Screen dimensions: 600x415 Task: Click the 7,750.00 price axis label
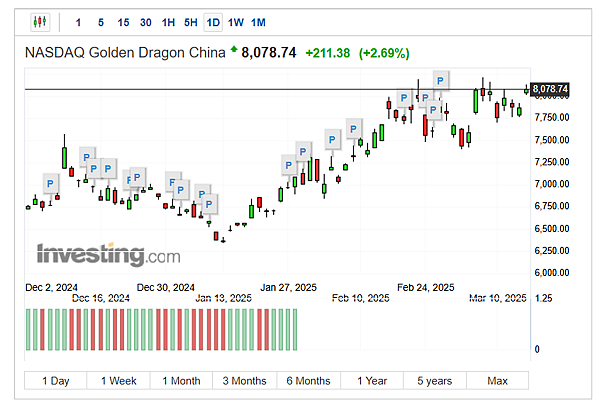click(552, 117)
